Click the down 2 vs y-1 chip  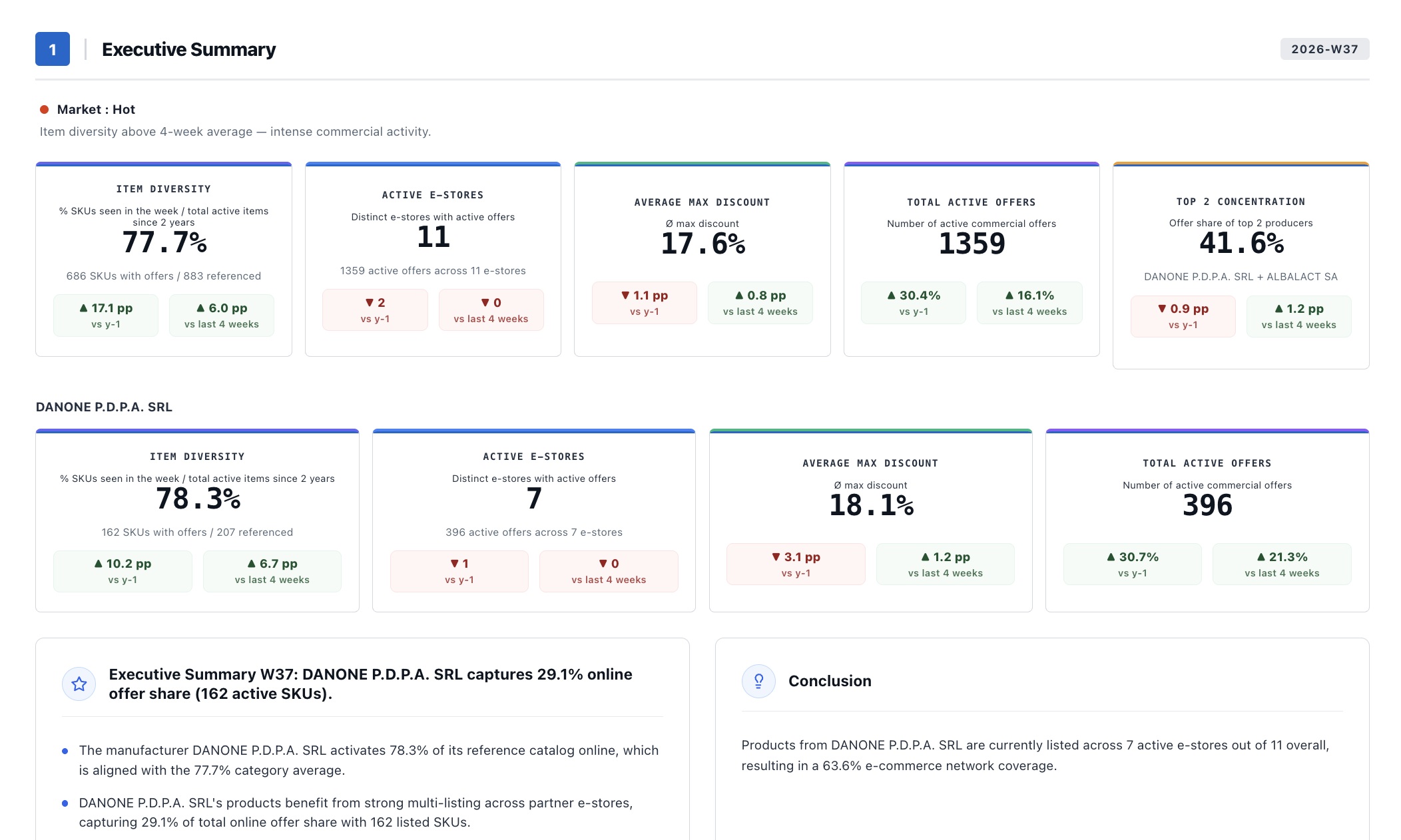[375, 310]
